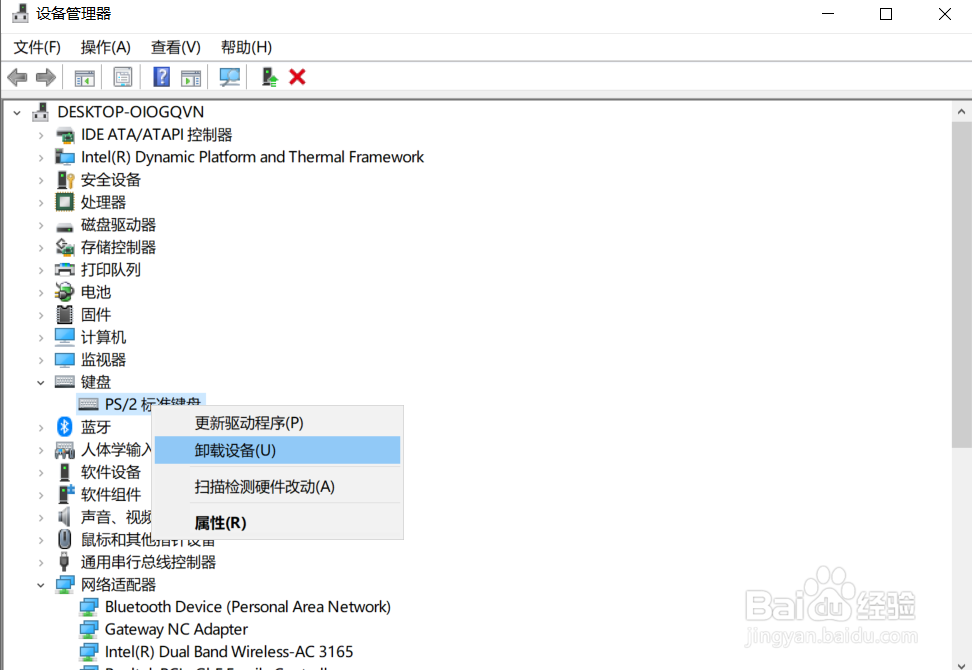Expand the 计算机 node
The image size is (972, 670).
click(x=41, y=338)
